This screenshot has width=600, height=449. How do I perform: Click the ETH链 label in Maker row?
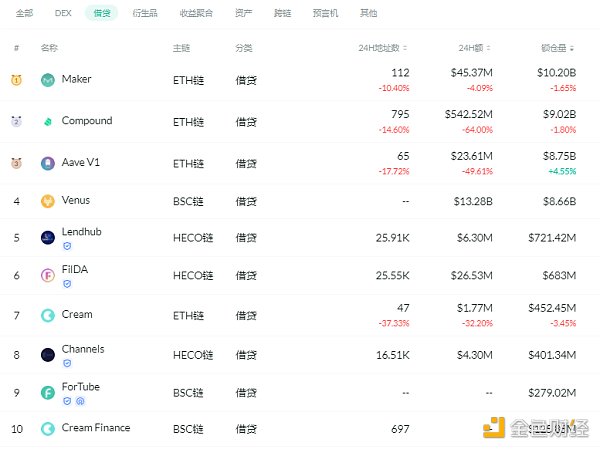(x=188, y=80)
